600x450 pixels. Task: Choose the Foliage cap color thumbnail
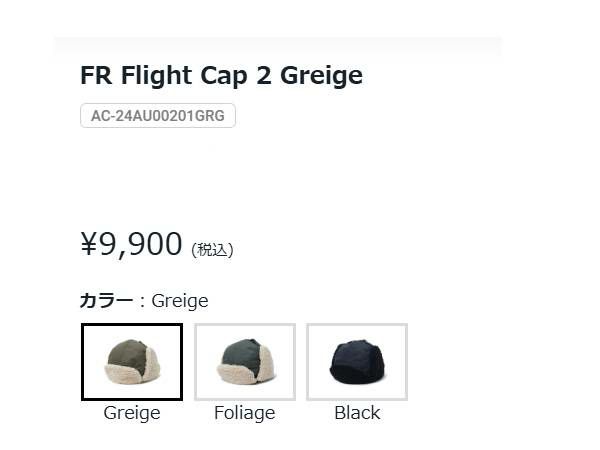[245, 362]
